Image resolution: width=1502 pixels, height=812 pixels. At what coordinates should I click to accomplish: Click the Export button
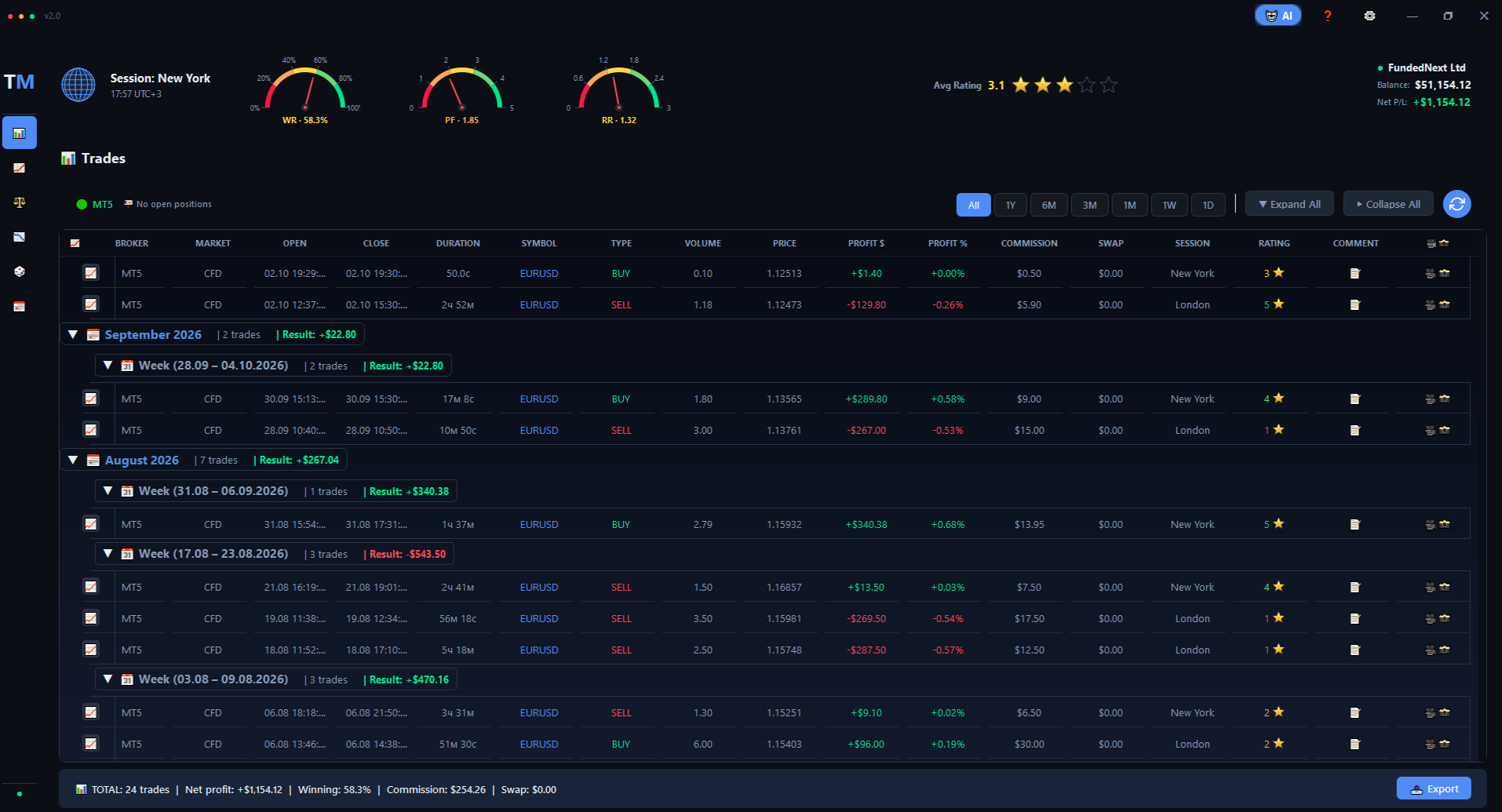click(x=1434, y=789)
